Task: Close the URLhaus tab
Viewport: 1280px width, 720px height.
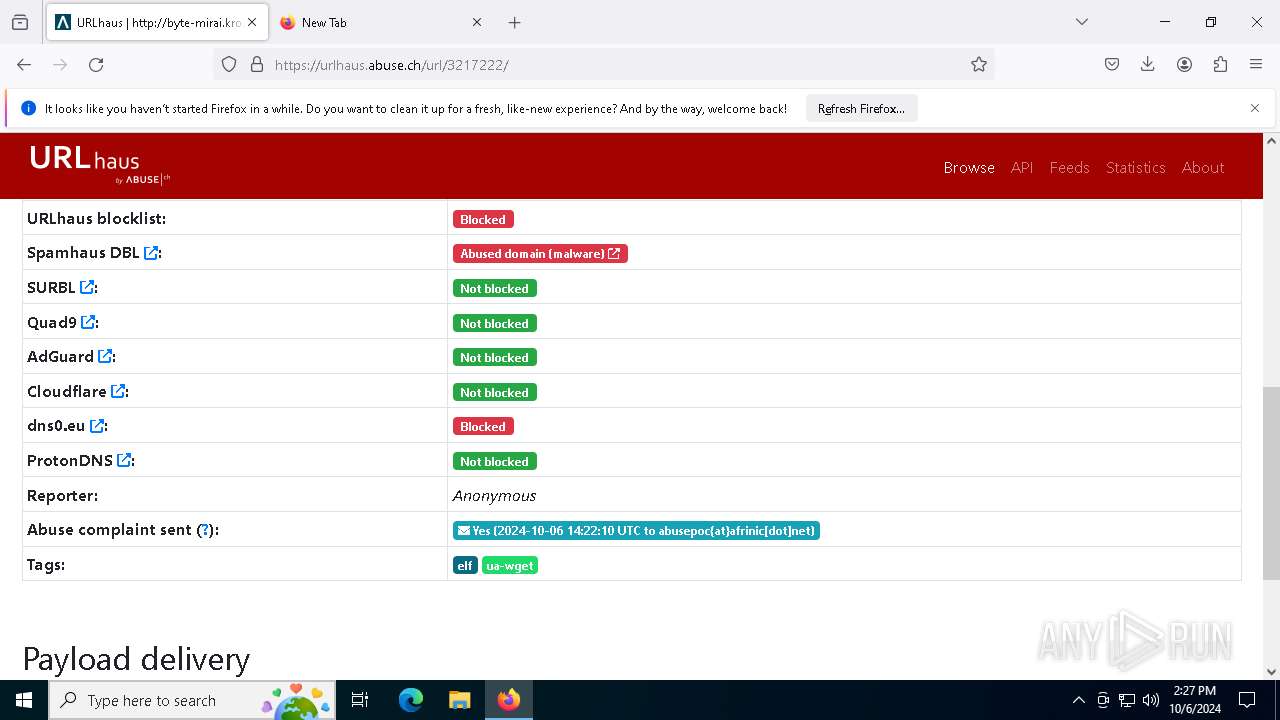Action: [x=252, y=22]
